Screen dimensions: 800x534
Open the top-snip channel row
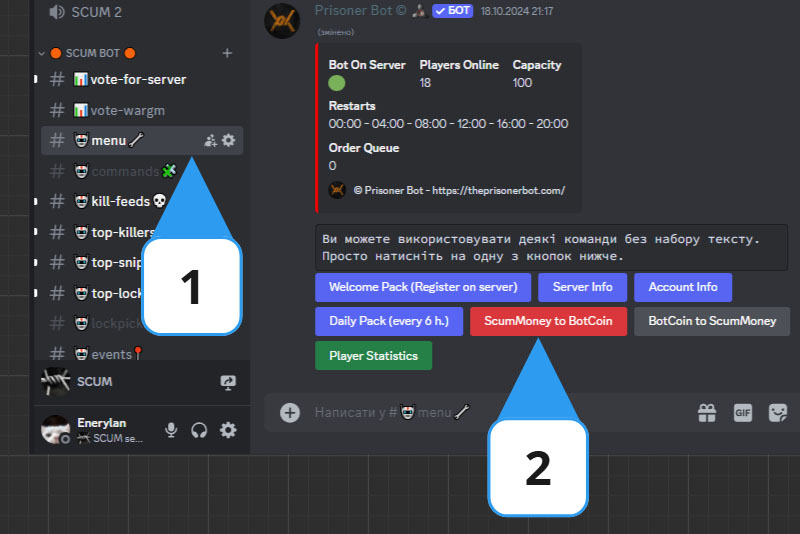97,263
